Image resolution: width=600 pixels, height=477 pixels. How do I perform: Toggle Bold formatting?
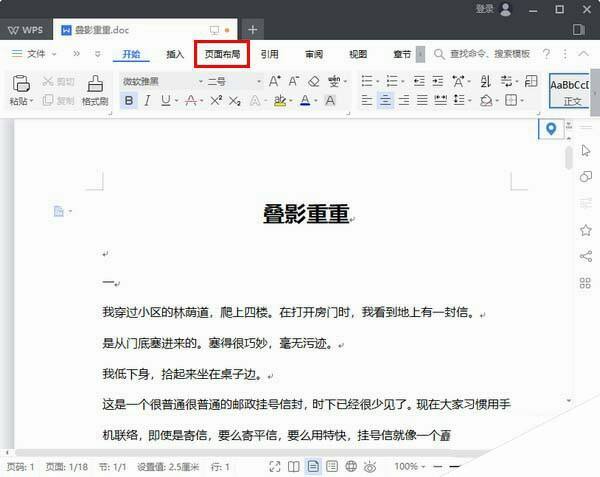coord(129,101)
